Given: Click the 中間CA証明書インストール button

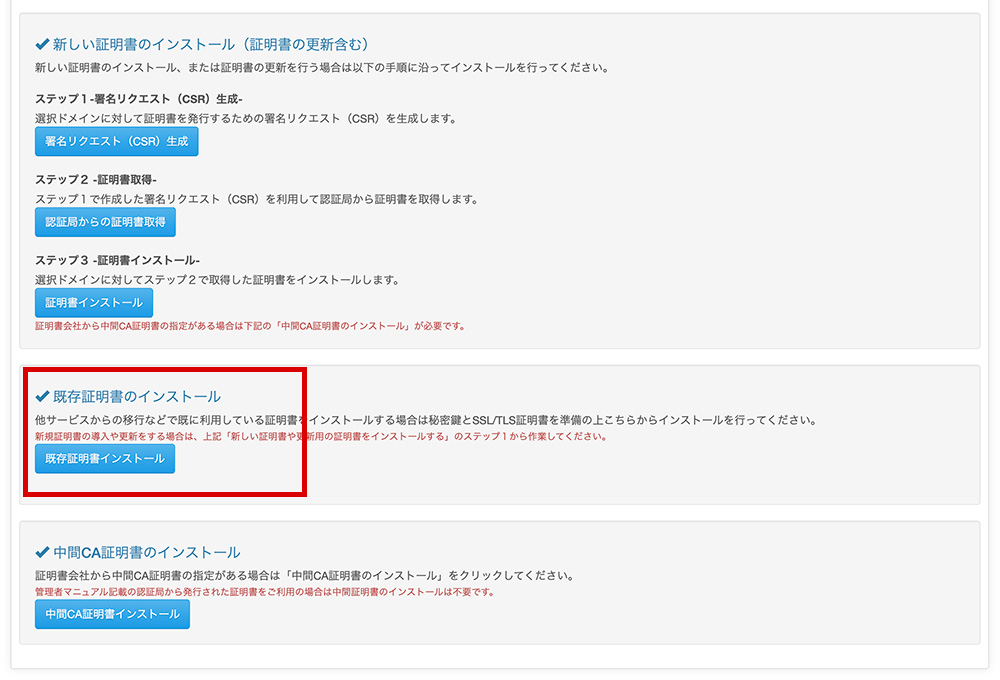Looking at the screenshot, I should [111, 614].
